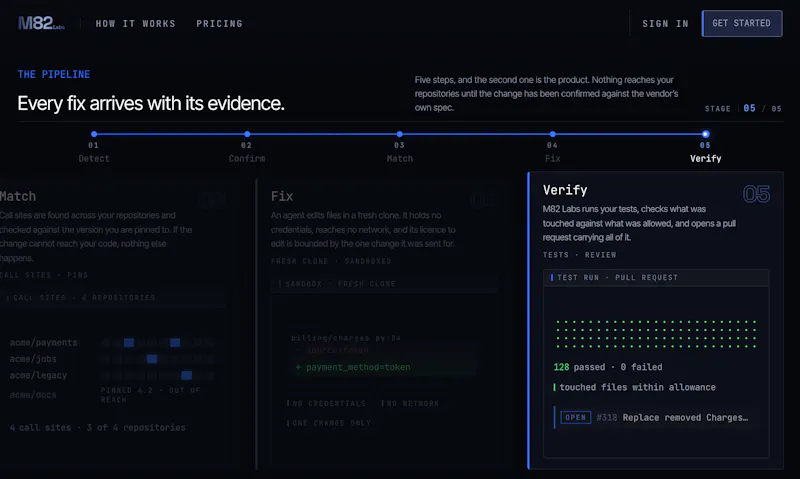Click the OPEN badge on pull request #318

pos(576,417)
